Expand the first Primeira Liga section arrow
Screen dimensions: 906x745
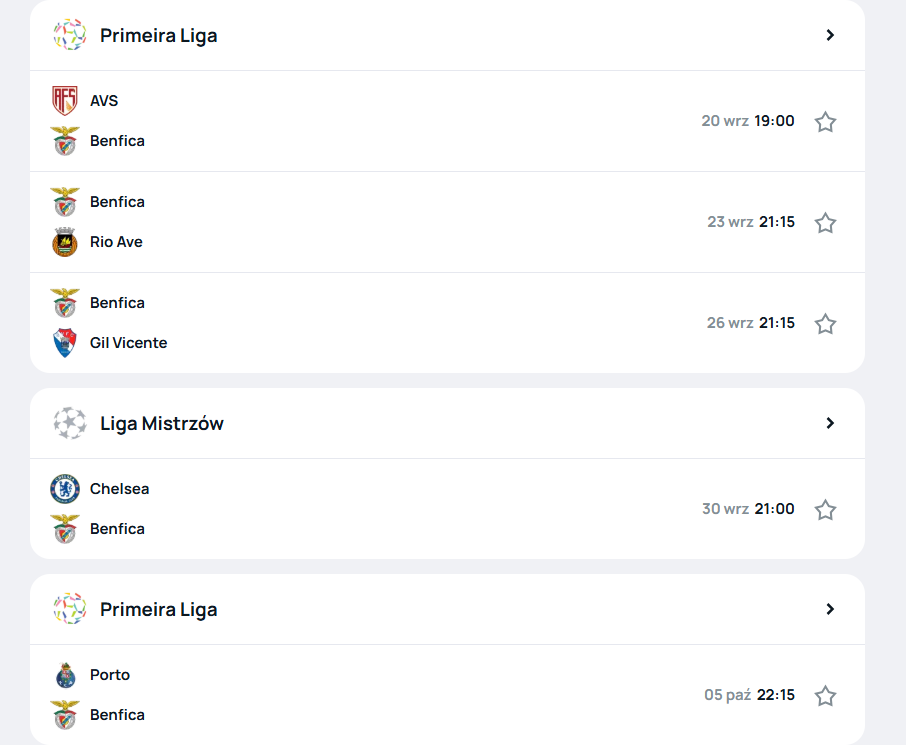pos(830,35)
